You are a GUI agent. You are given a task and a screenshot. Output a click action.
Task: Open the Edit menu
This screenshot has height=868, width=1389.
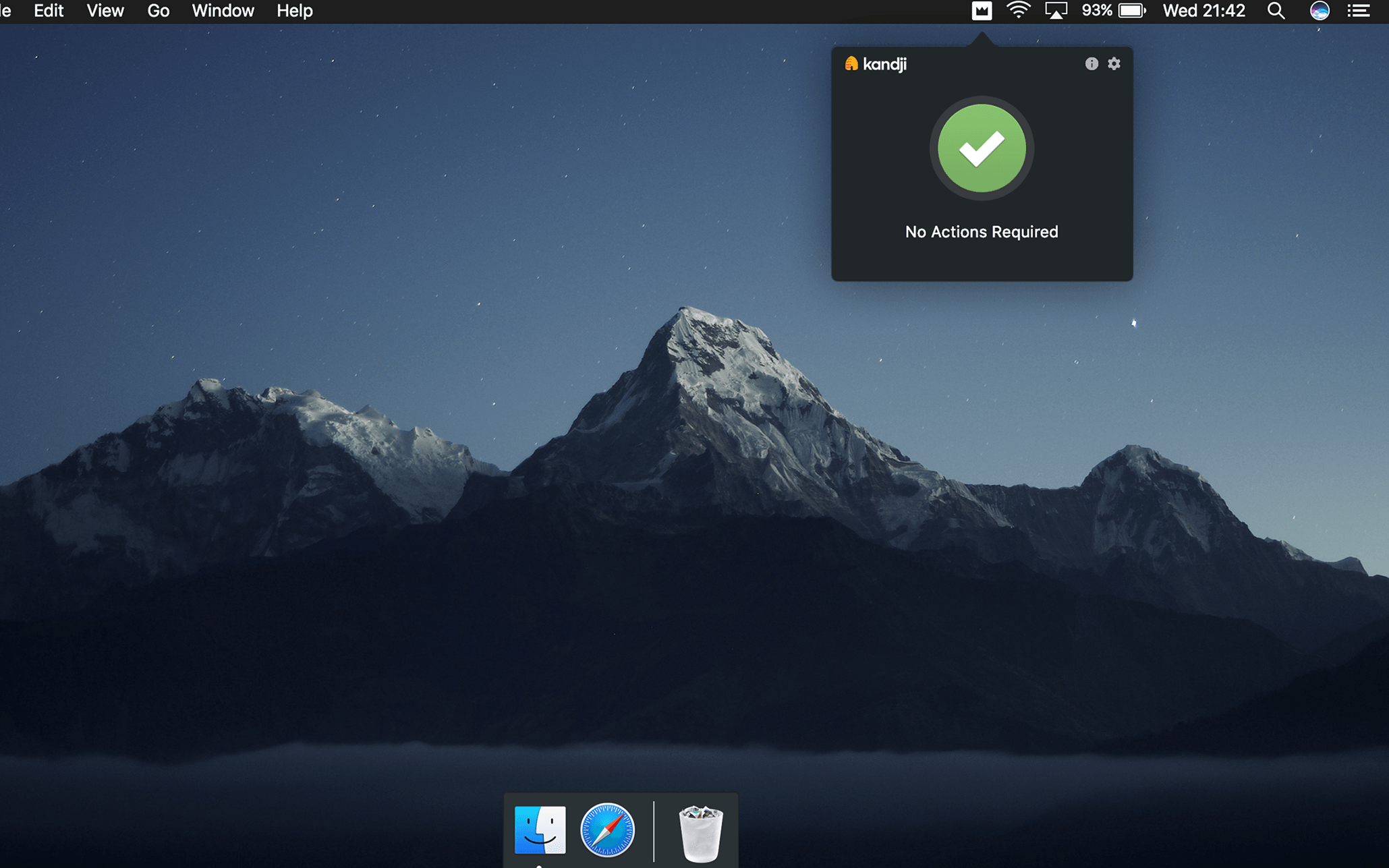point(49,11)
